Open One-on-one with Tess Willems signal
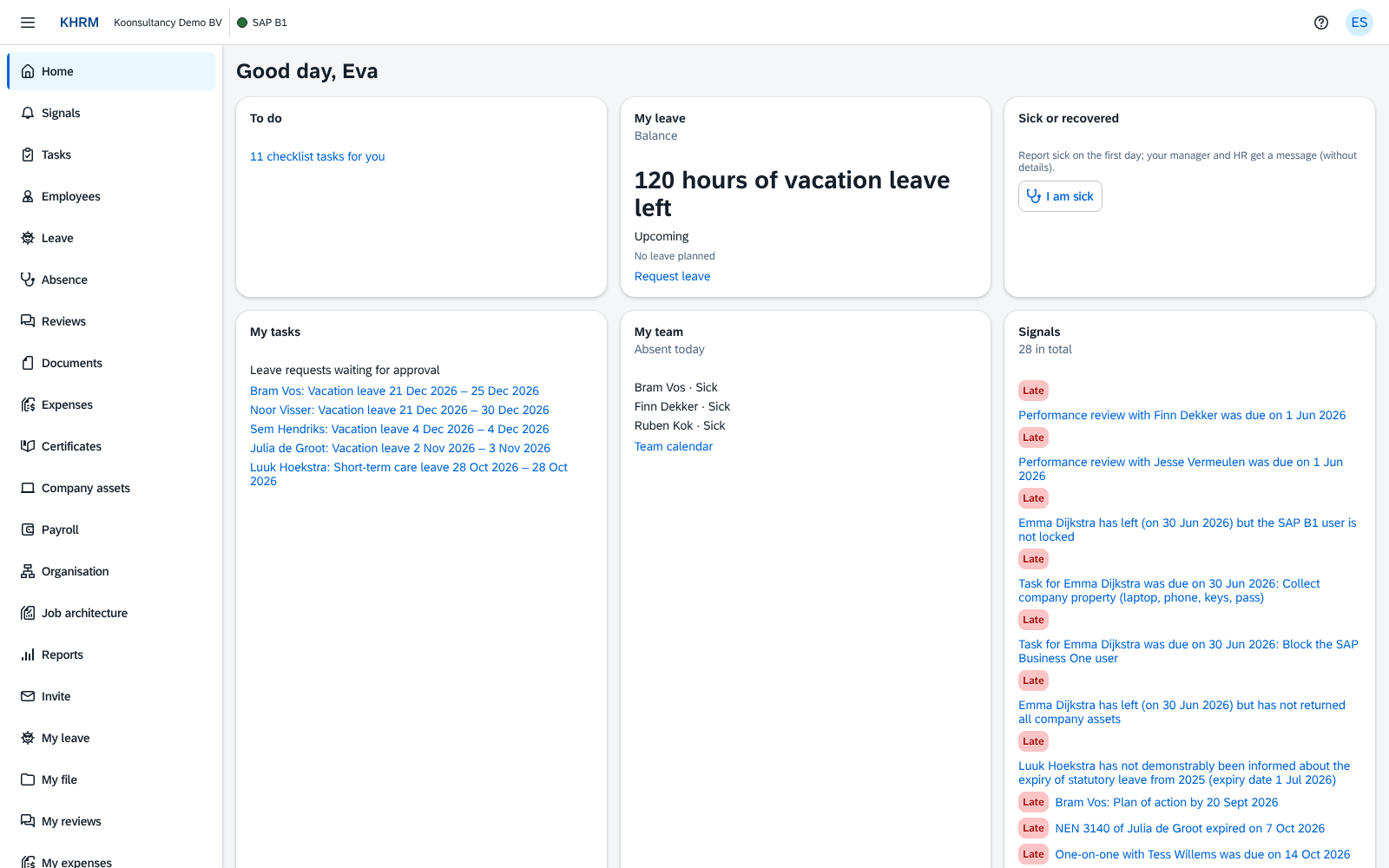1389x868 pixels. coord(1202,854)
